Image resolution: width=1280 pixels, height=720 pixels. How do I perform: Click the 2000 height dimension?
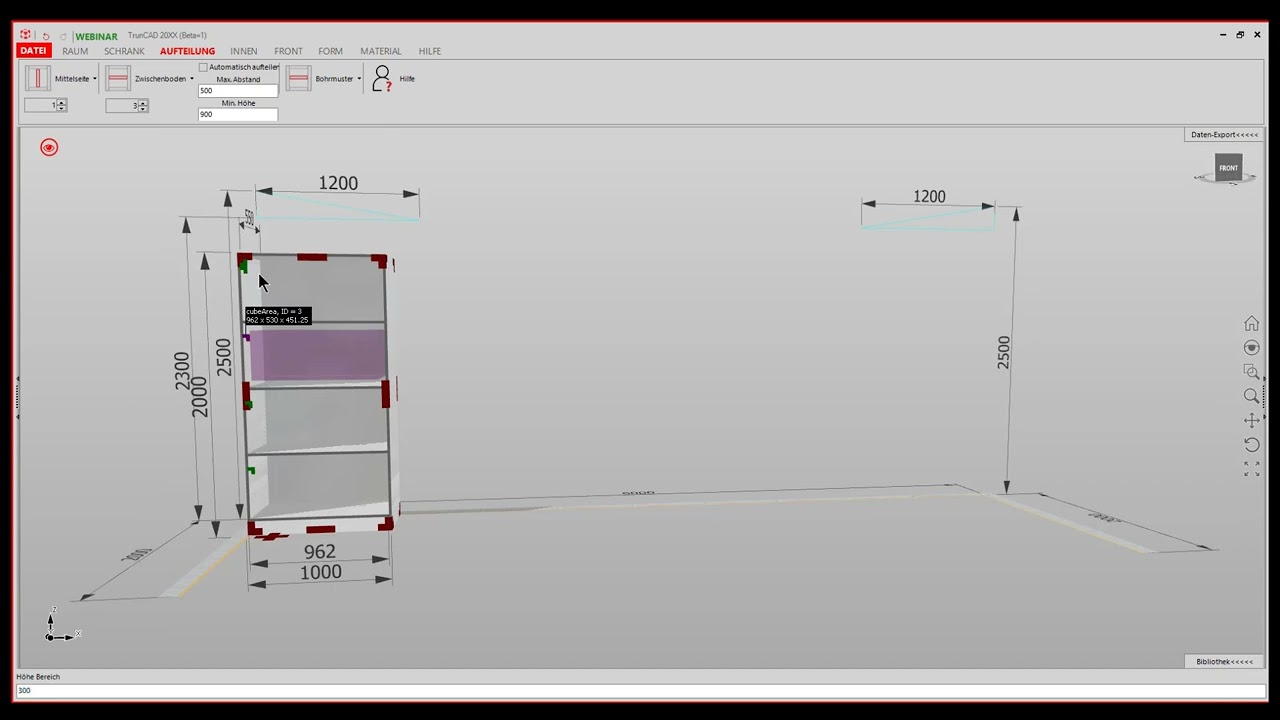pos(200,396)
